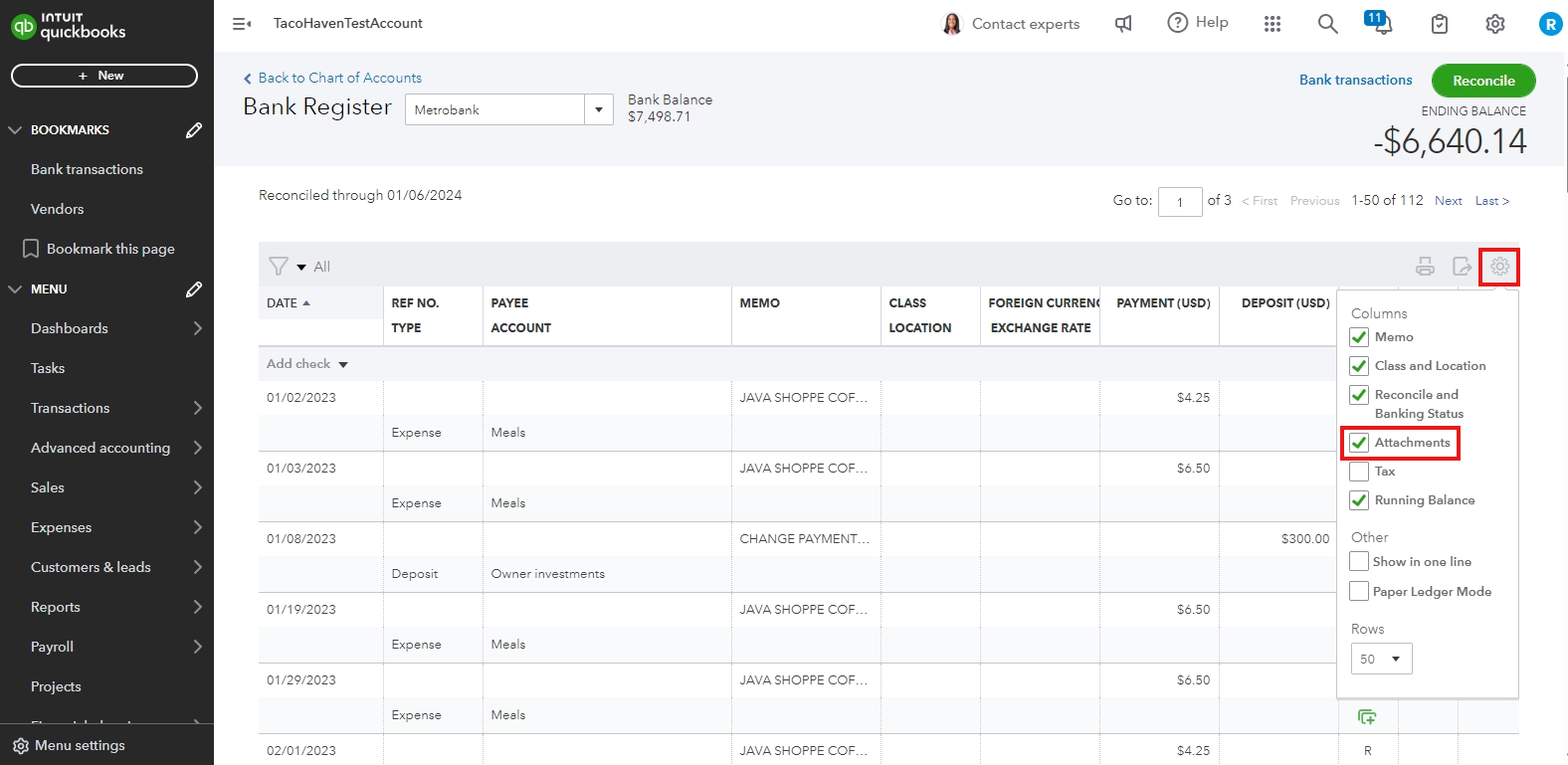Open the clipboard tasks icon

[x=1440, y=24]
